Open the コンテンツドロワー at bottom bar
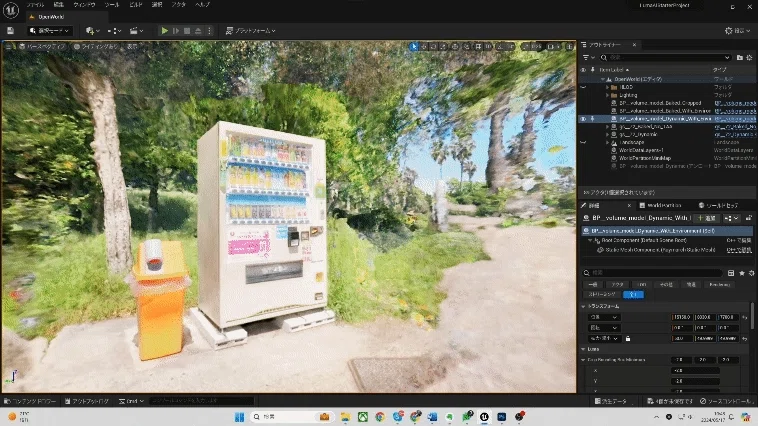This screenshot has height=426, width=758. click(29, 401)
